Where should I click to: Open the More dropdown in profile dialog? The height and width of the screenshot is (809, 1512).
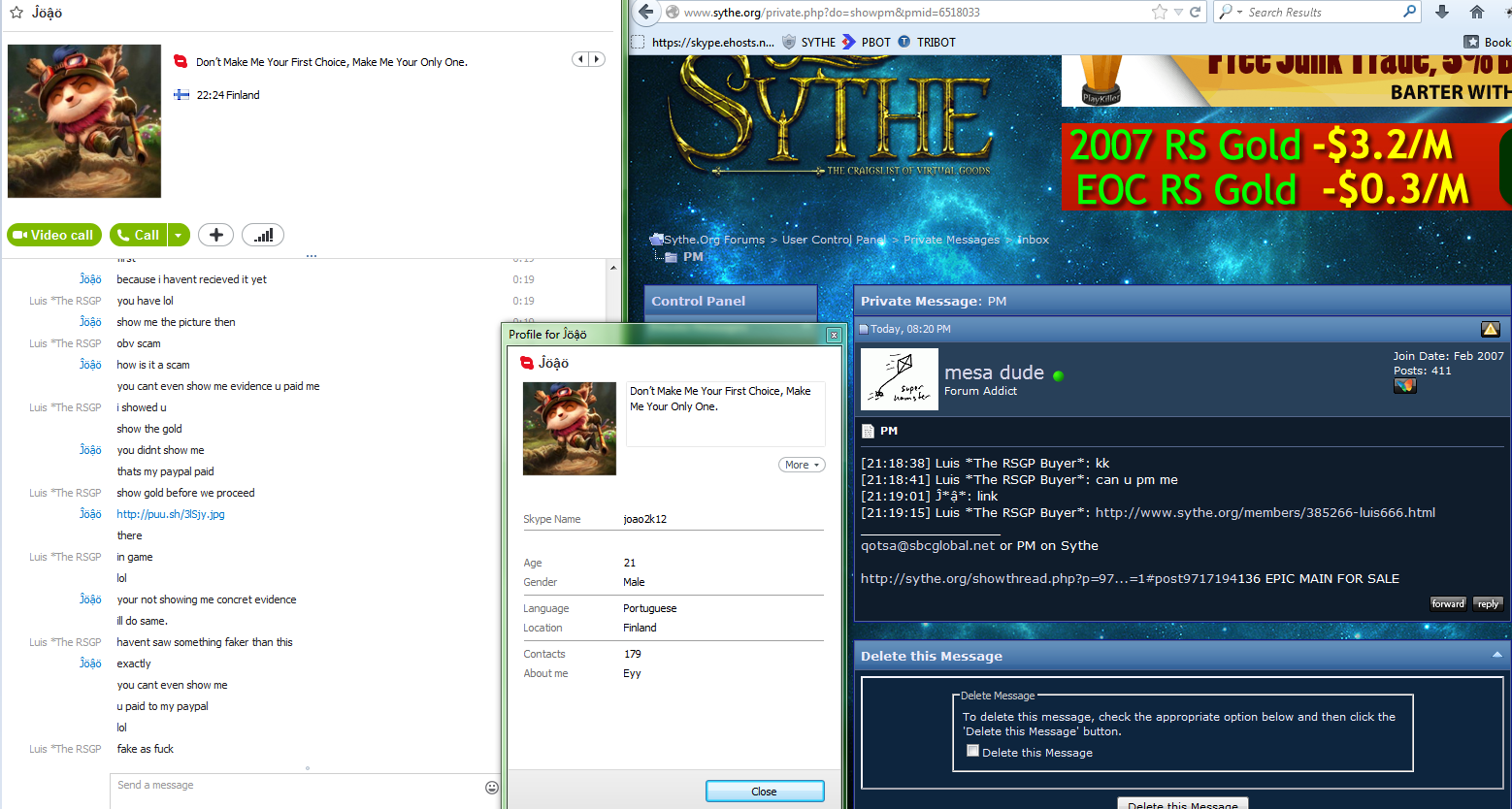802,465
